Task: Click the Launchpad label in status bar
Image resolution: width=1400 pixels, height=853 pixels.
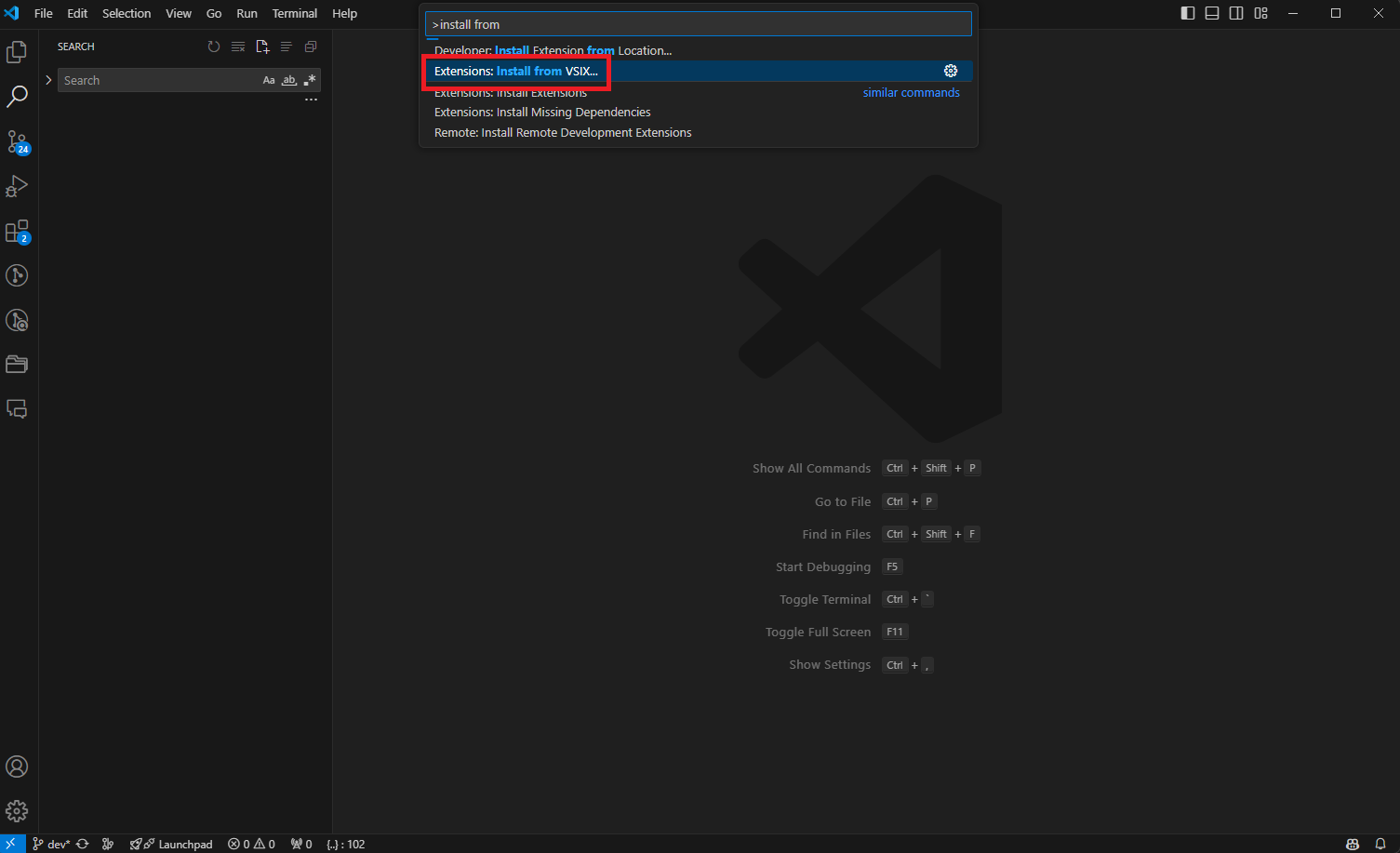Action: [185, 844]
